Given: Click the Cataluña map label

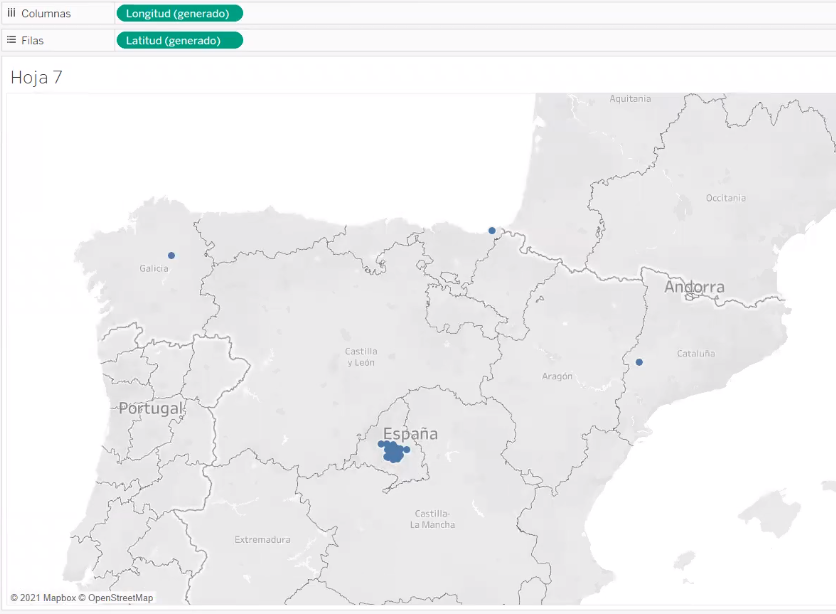Looking at the screenshot, I should click(696, 353).
